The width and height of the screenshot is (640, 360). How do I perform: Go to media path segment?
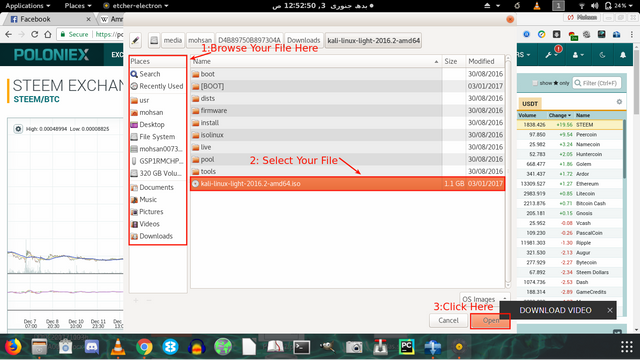coord(173,40)
